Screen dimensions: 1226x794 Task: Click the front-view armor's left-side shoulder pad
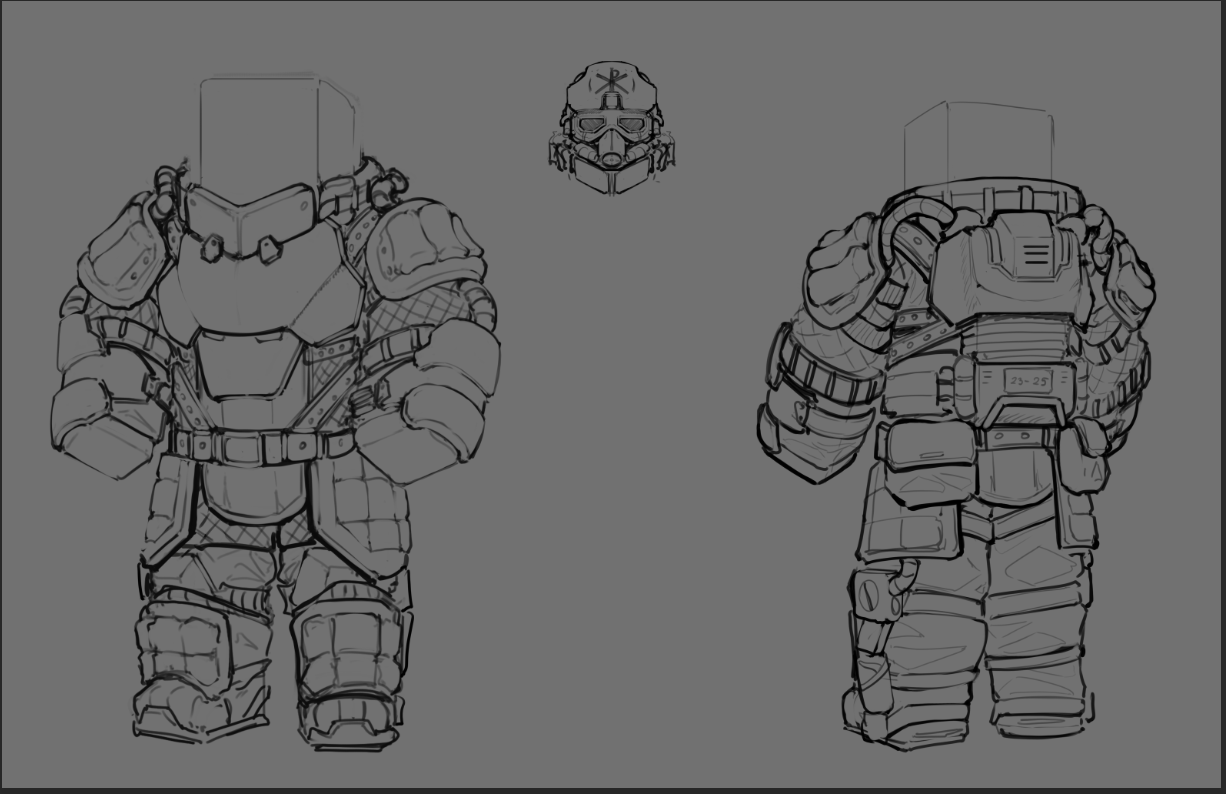tap(118, 258)
